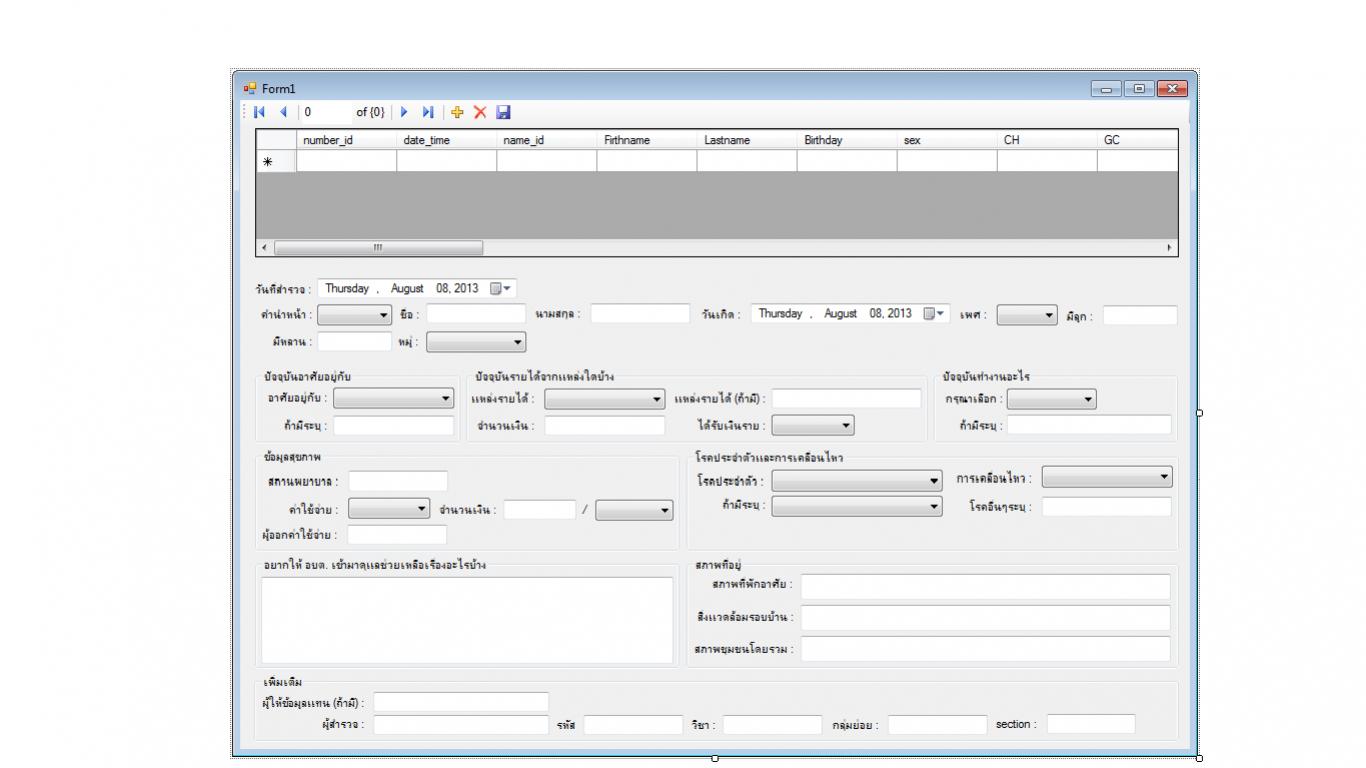
Task: Sort by the name_id column header
Action: 546,140
